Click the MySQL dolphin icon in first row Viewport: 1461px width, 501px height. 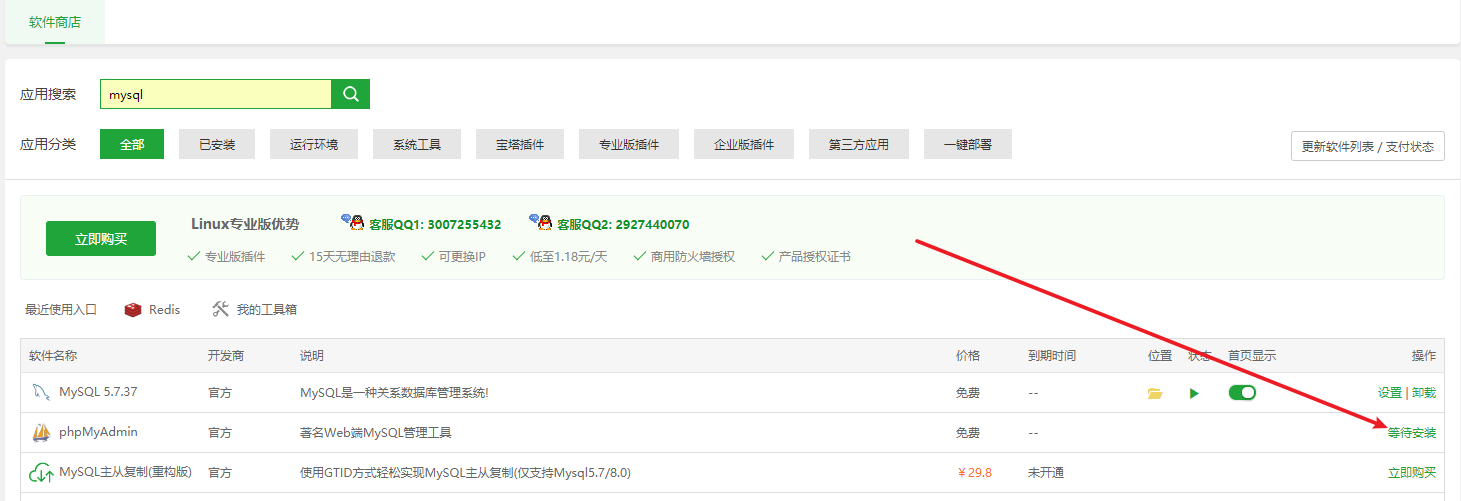pyautogui.click(x=41, y=392)
